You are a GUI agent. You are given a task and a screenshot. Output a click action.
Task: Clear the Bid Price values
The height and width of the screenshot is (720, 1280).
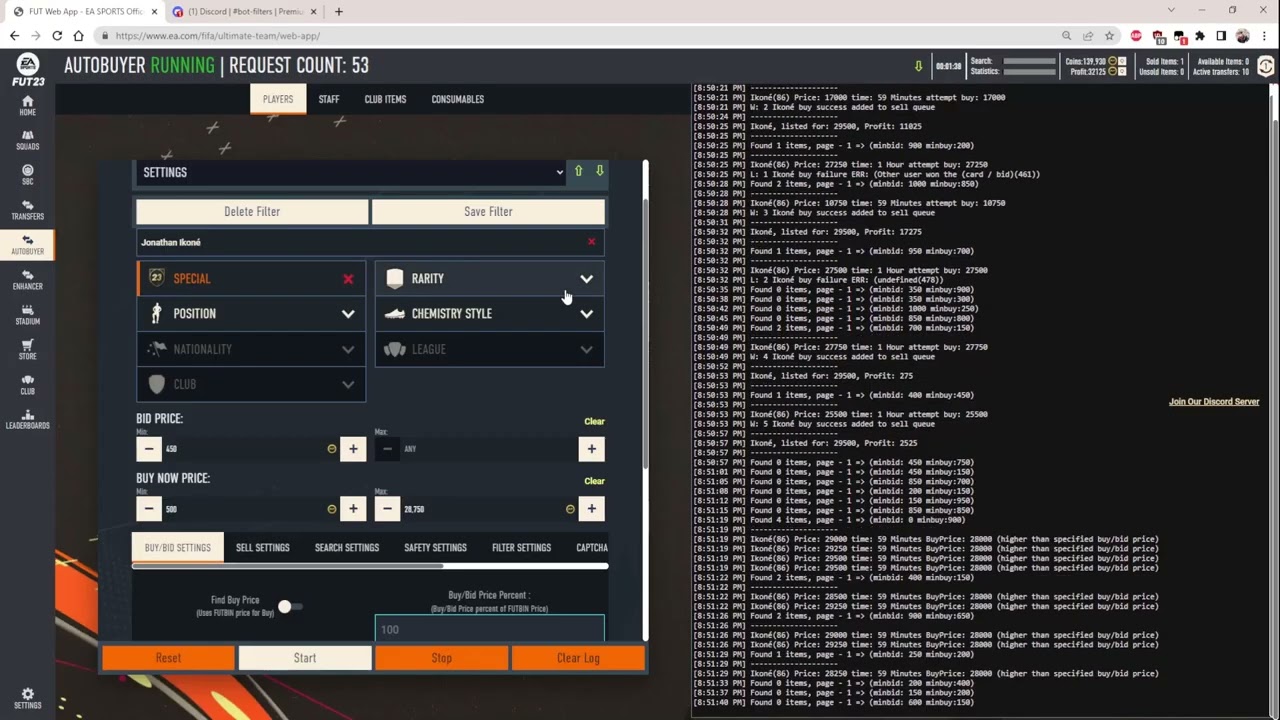pyautogui.click(x=594, y=421)
